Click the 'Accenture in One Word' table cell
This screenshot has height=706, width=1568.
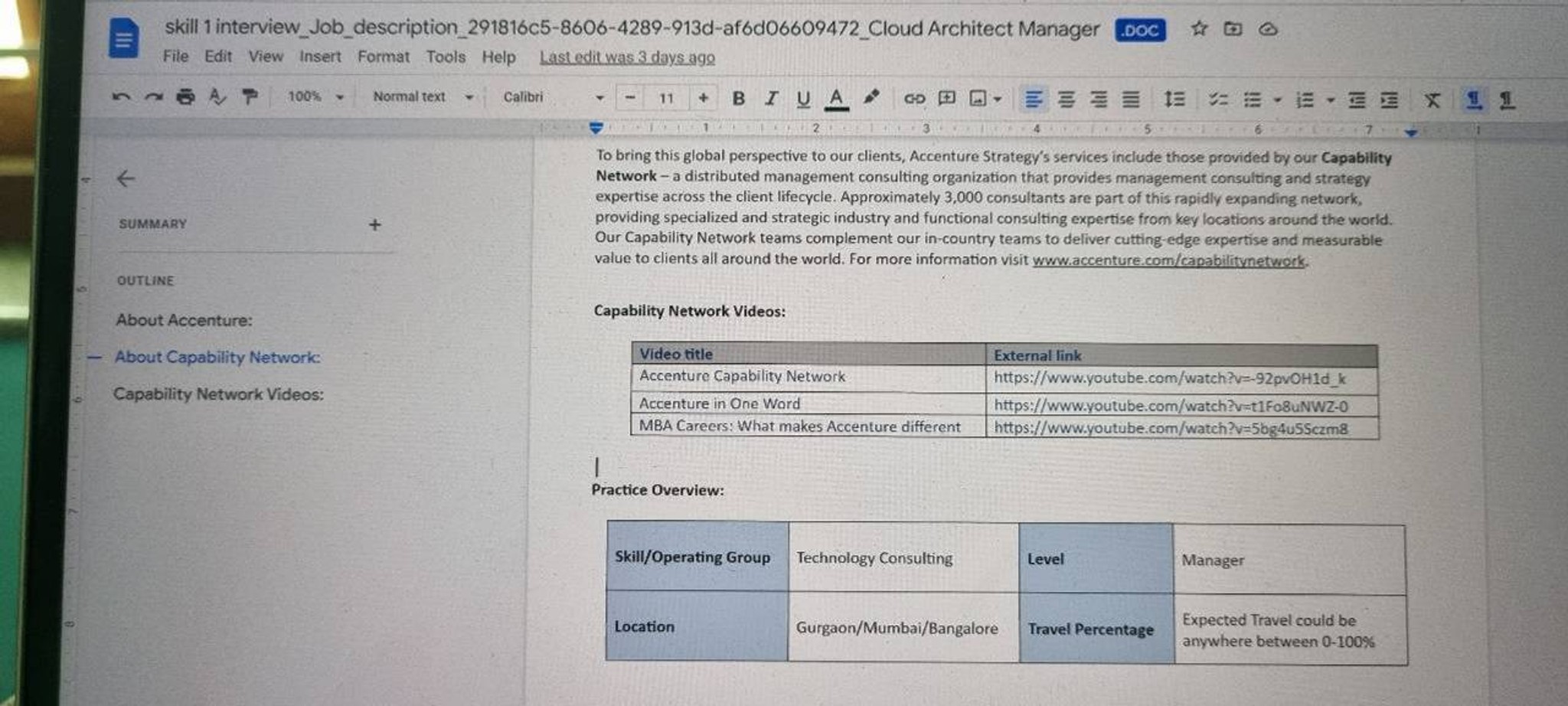click(808, 404)
